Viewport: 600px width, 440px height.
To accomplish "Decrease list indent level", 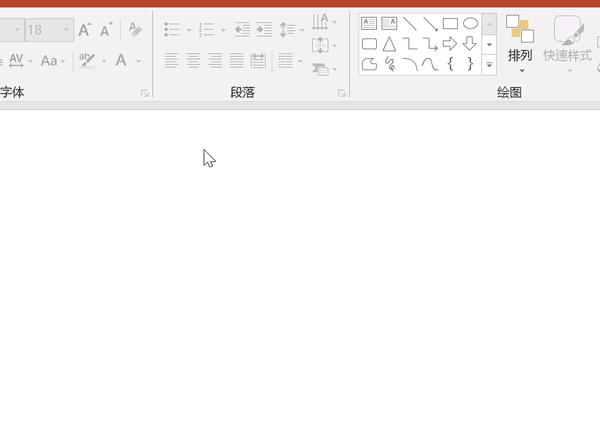I will [x=243, y=29].
